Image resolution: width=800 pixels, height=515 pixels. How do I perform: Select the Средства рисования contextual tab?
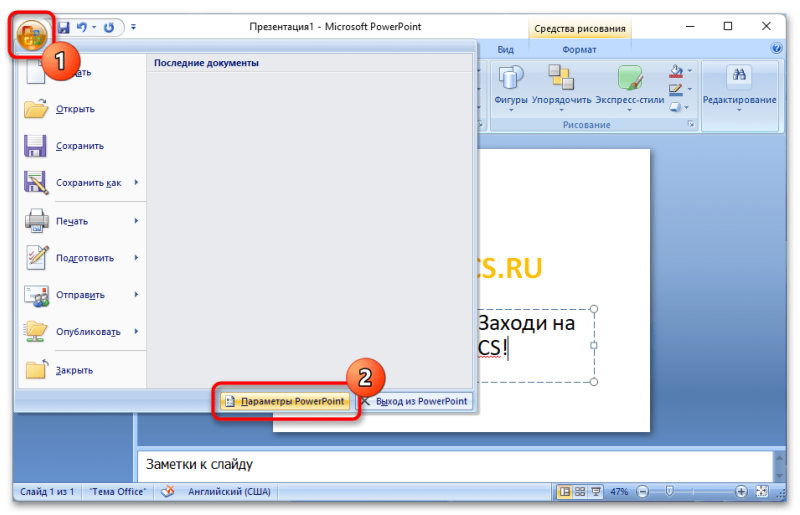[x=580, y=29]
